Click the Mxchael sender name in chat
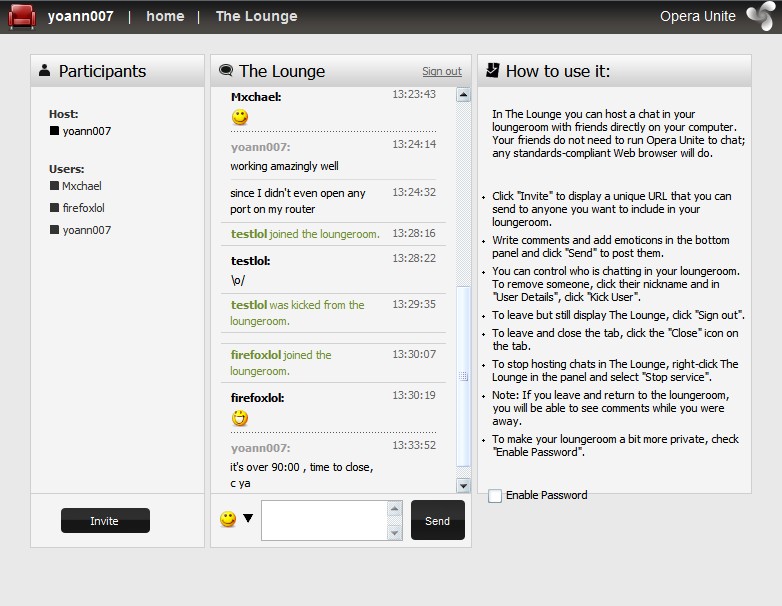The width and height of the screenshot is (782, 606). coord(256,97)
